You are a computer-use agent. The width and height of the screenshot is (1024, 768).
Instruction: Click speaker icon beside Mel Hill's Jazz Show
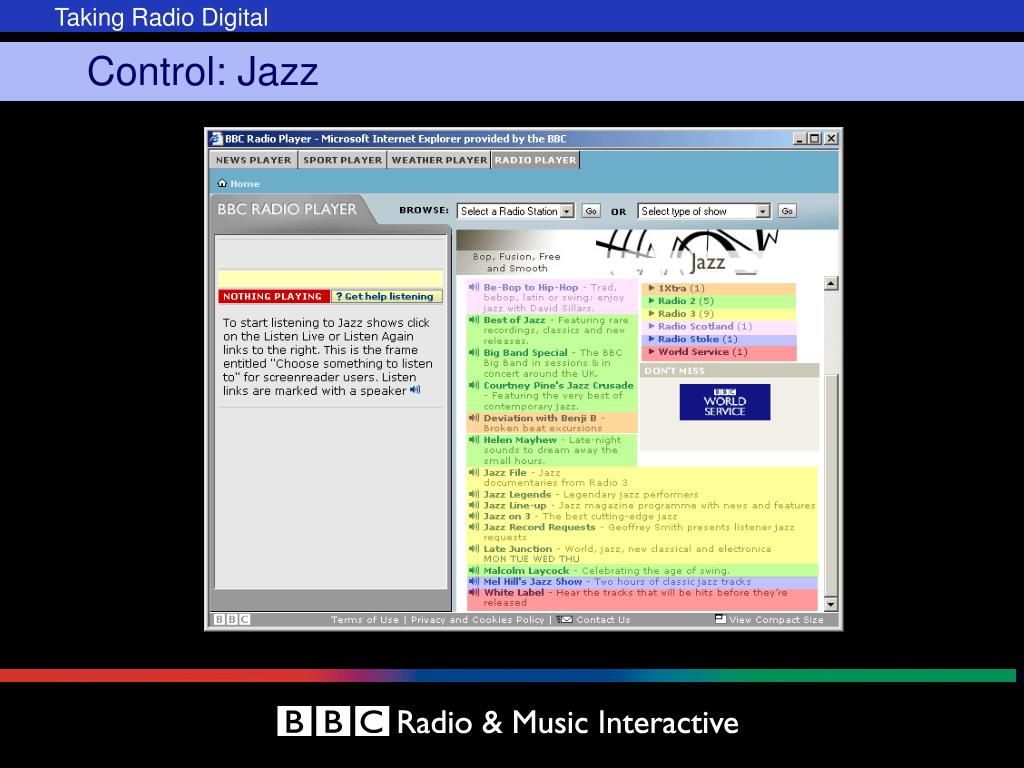point(474,581)
